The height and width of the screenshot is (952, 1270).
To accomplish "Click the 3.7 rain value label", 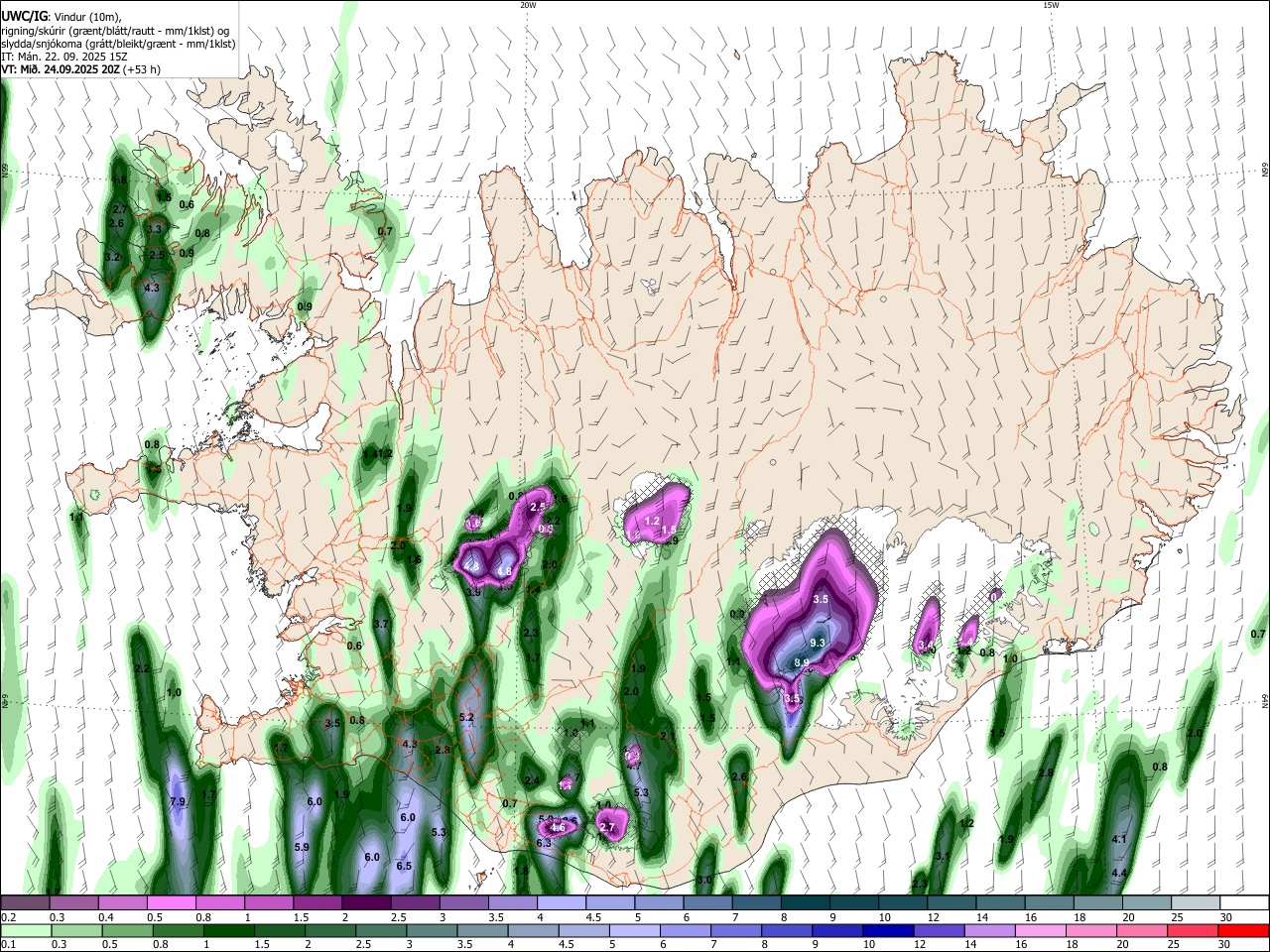I will (x=380, y=624).
